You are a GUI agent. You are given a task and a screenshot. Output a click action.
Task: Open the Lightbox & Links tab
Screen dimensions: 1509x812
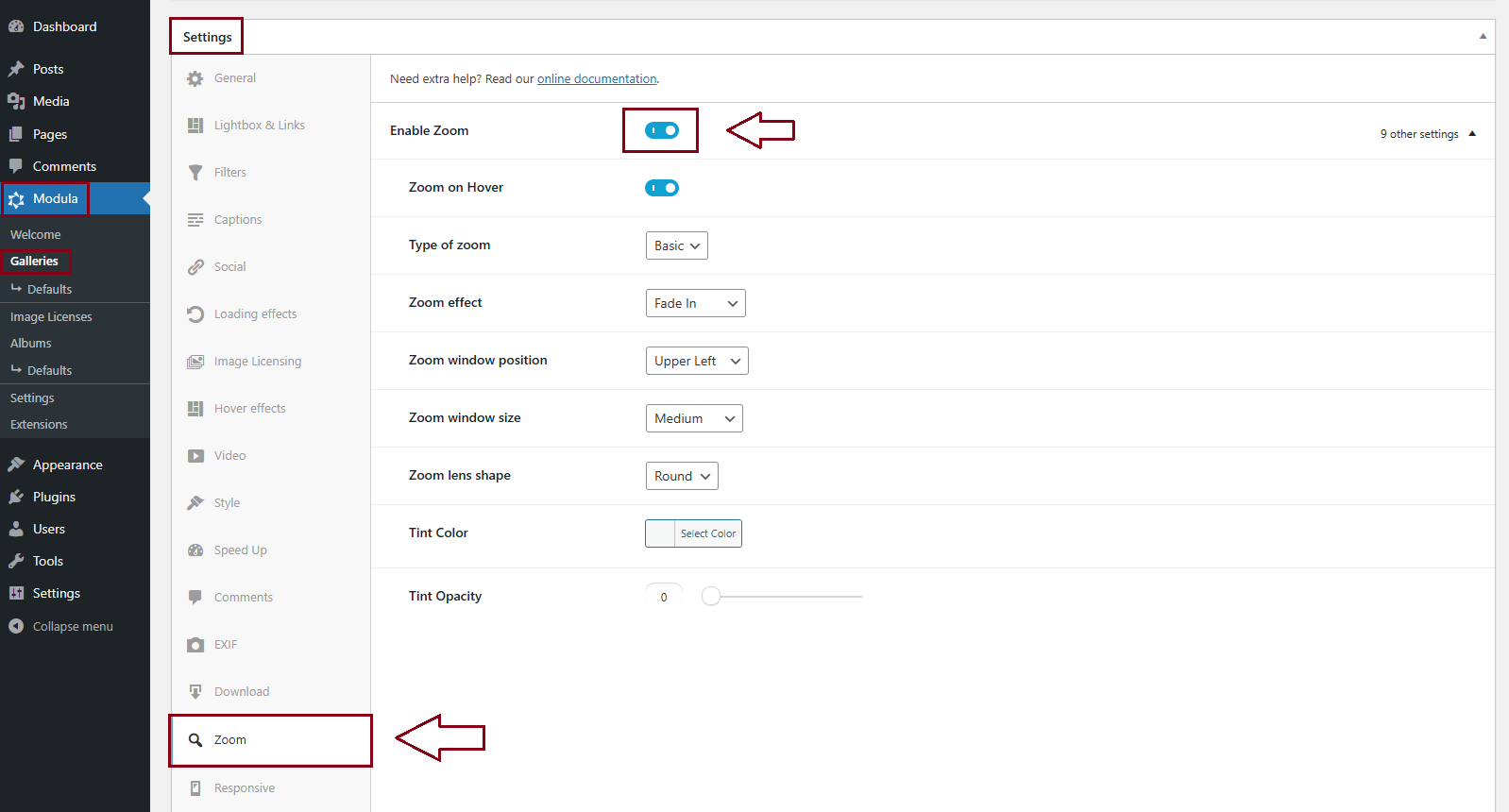259,126
